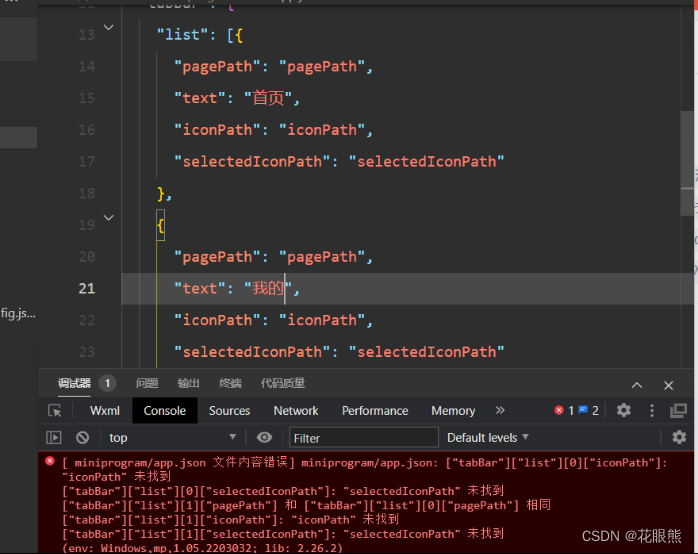Select the 调试器 panel tab
Image resolution: width=698 pixels, height=554 pixels.
(x=74, y=383)
